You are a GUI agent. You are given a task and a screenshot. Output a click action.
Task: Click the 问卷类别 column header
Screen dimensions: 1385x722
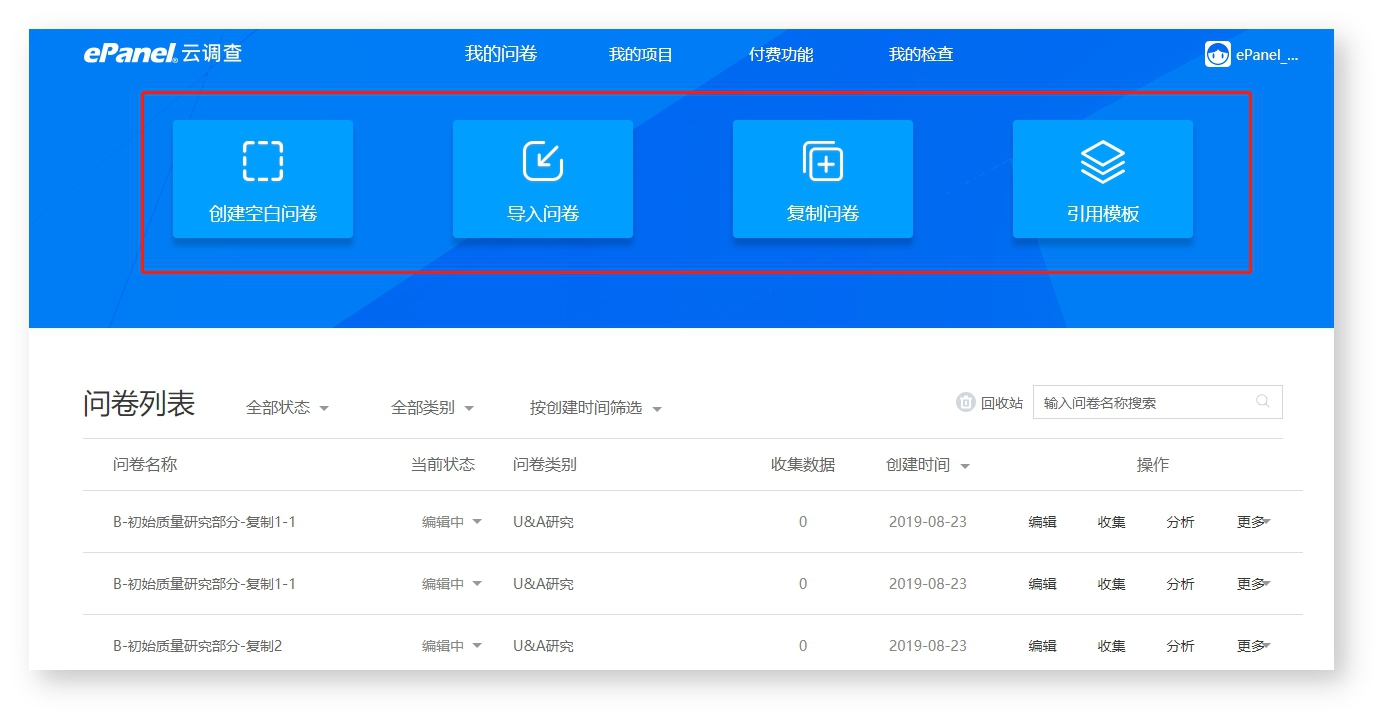(545, 465)
